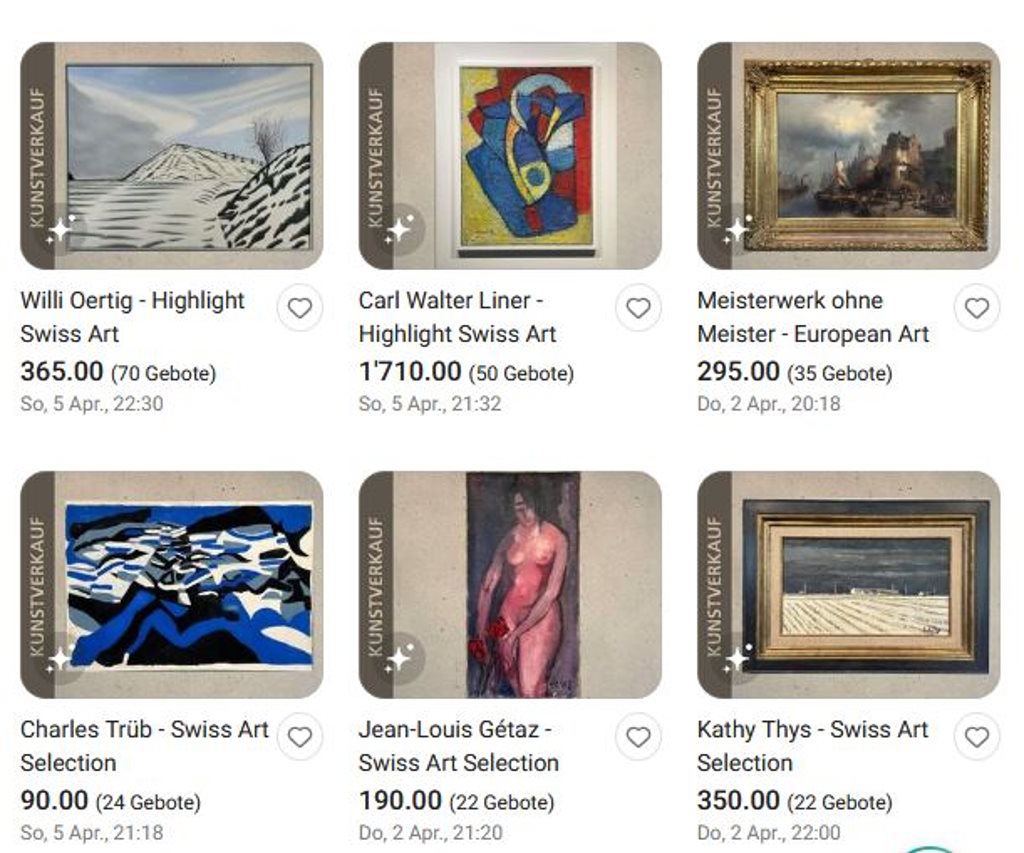The height and width of the screenshot is (853, 1024).
Task: Click the sparkle icon on the Willi Oertig painting
Action: pos(61,229)
